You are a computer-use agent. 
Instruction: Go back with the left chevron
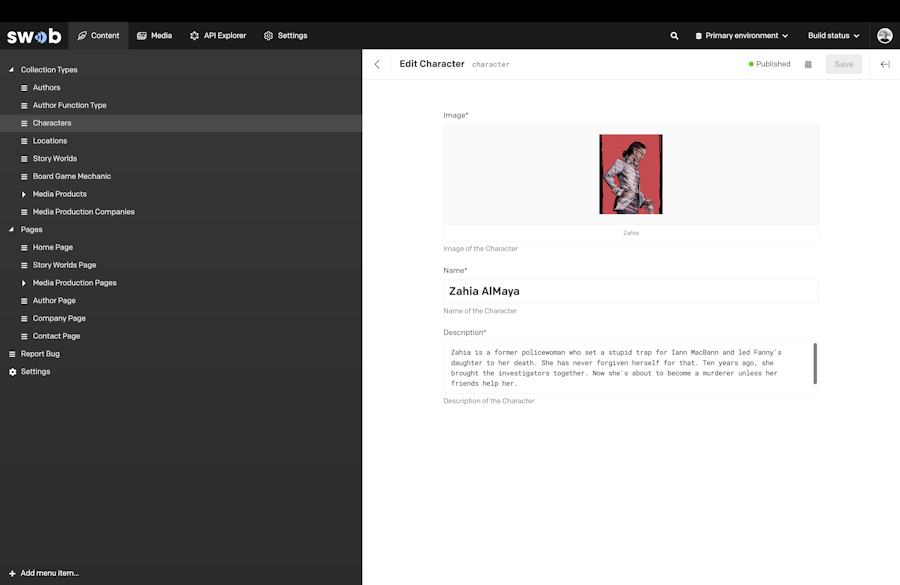point(377,64)
